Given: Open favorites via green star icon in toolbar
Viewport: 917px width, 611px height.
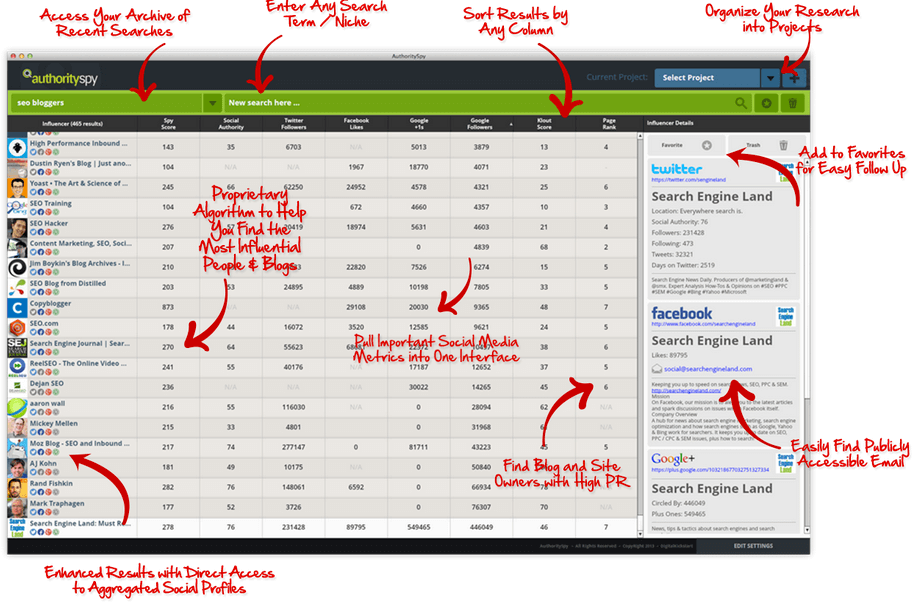Looking at the screenshot, I should point(766,103).
